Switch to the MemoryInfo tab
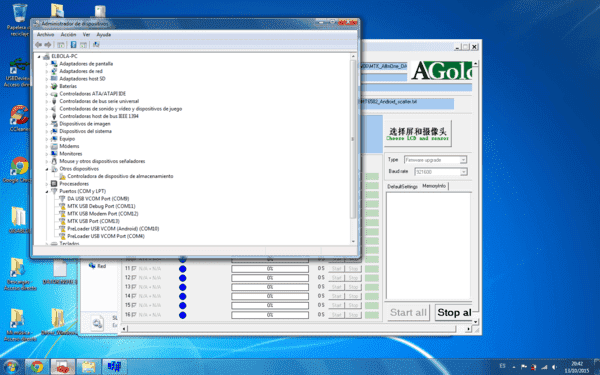Screen dimensions: 600x375 click(x=434, y=186)
